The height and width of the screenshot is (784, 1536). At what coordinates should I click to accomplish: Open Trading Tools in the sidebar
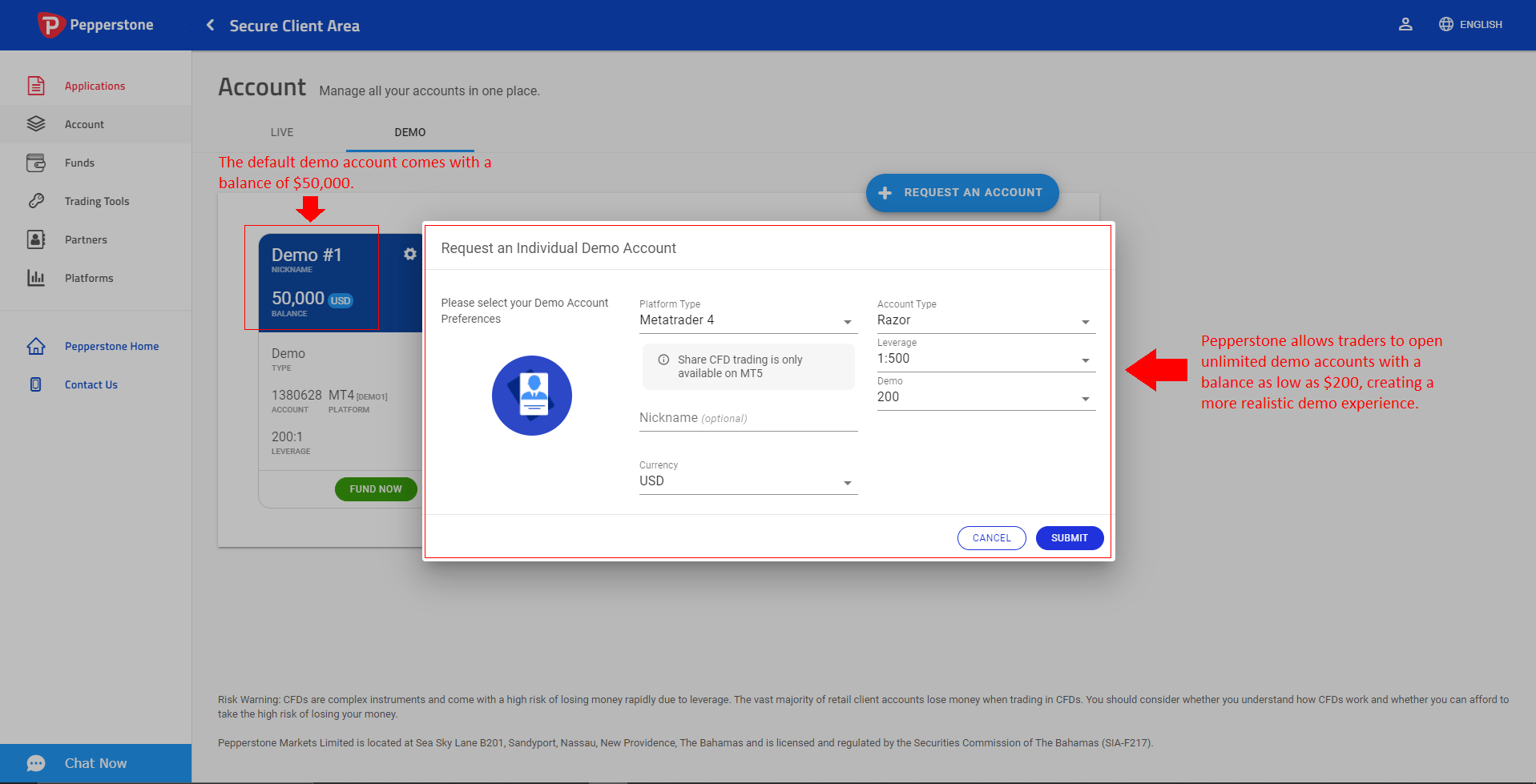point(95,201)
